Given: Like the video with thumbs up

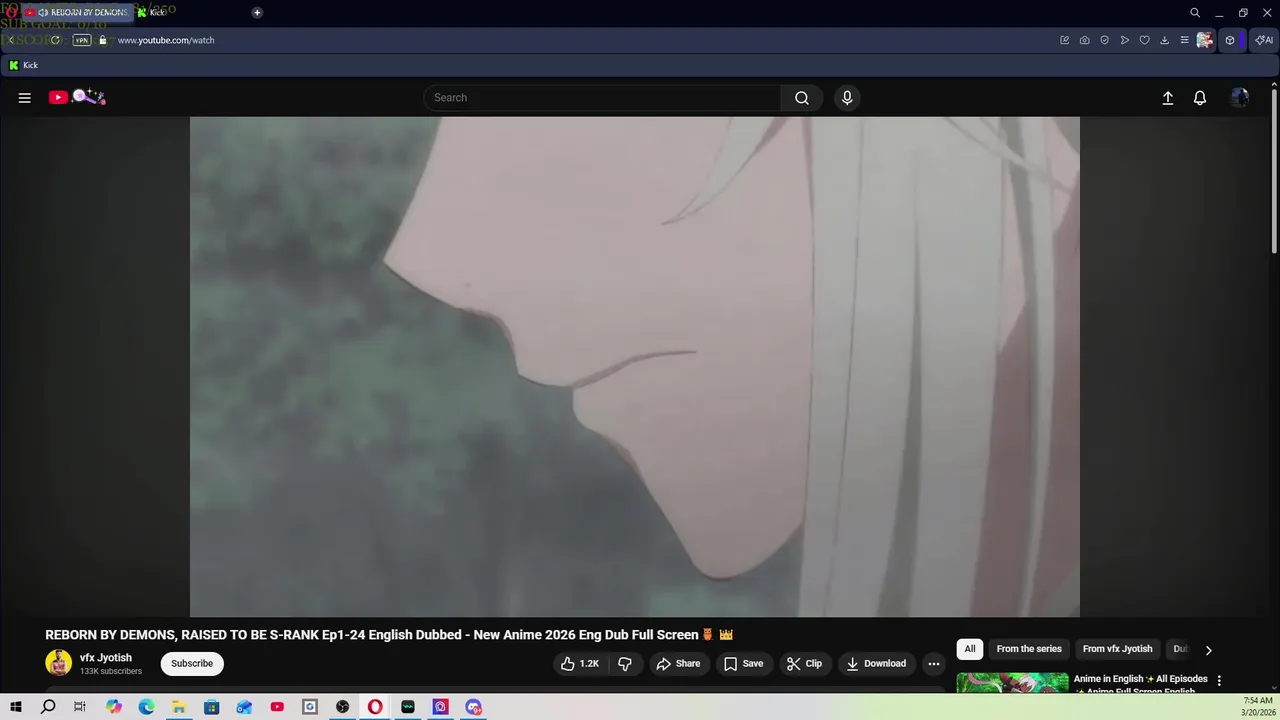Looking at the screenshot, I should coord(579,664).
